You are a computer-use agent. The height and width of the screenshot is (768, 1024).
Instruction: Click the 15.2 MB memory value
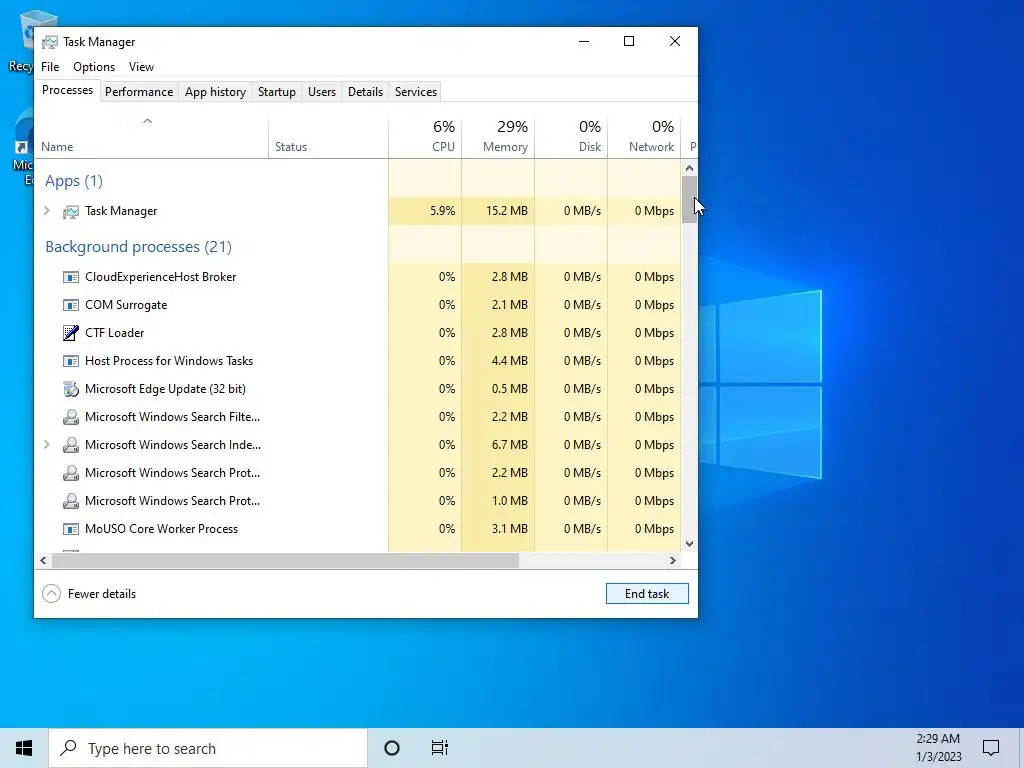507,211
